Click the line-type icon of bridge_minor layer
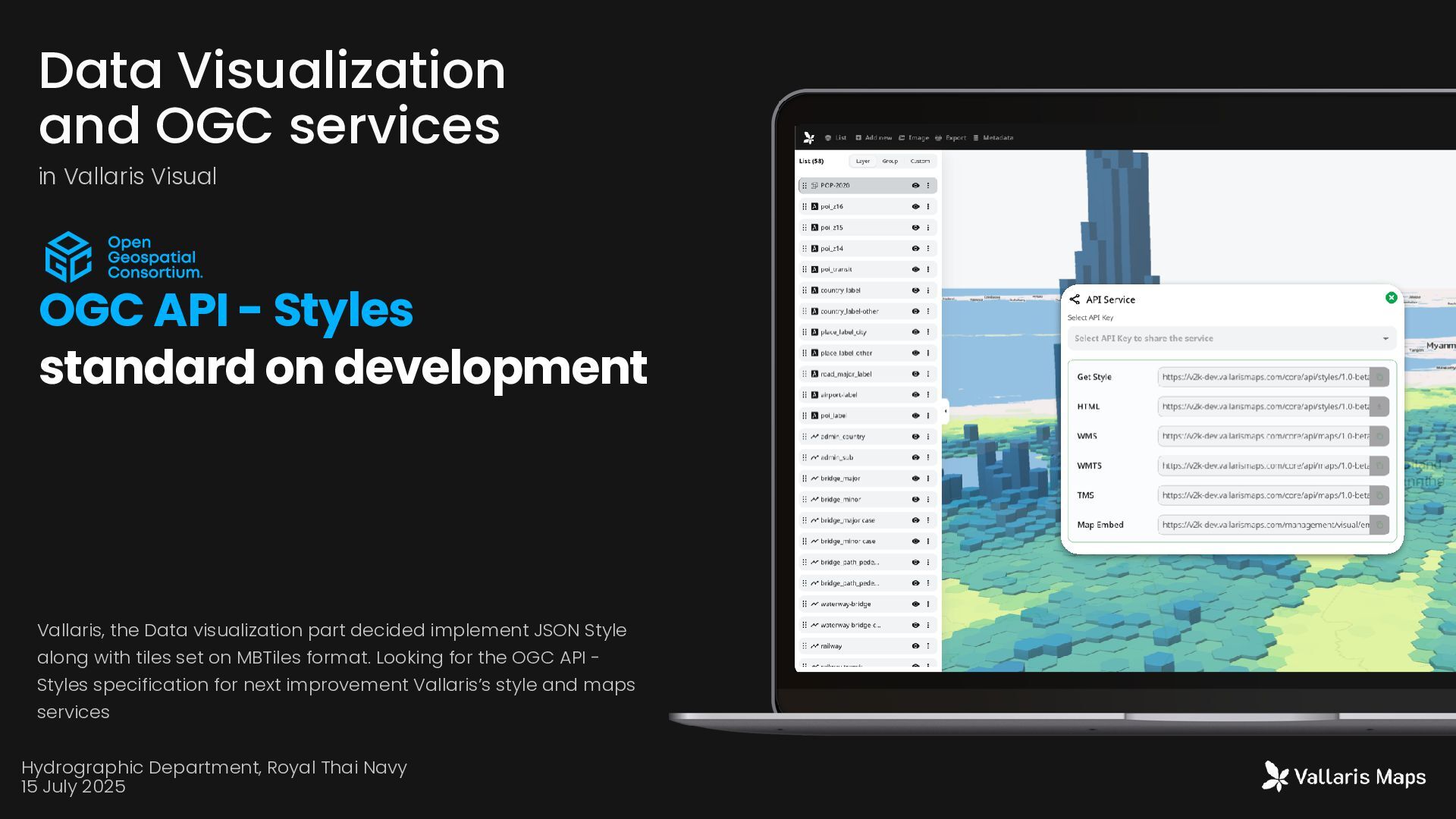 pyautogui.click(x=814, y=500)
